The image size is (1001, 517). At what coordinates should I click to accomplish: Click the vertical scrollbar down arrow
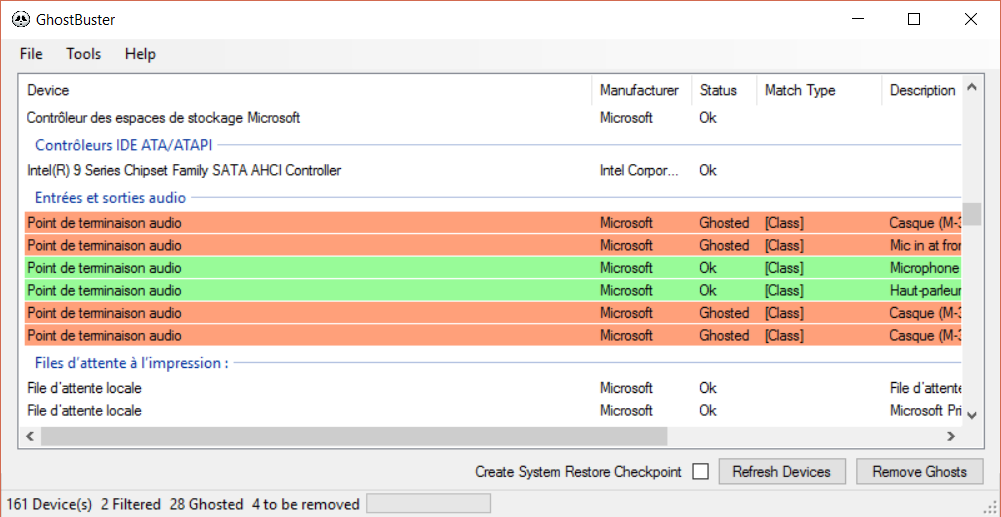point(972,412)
